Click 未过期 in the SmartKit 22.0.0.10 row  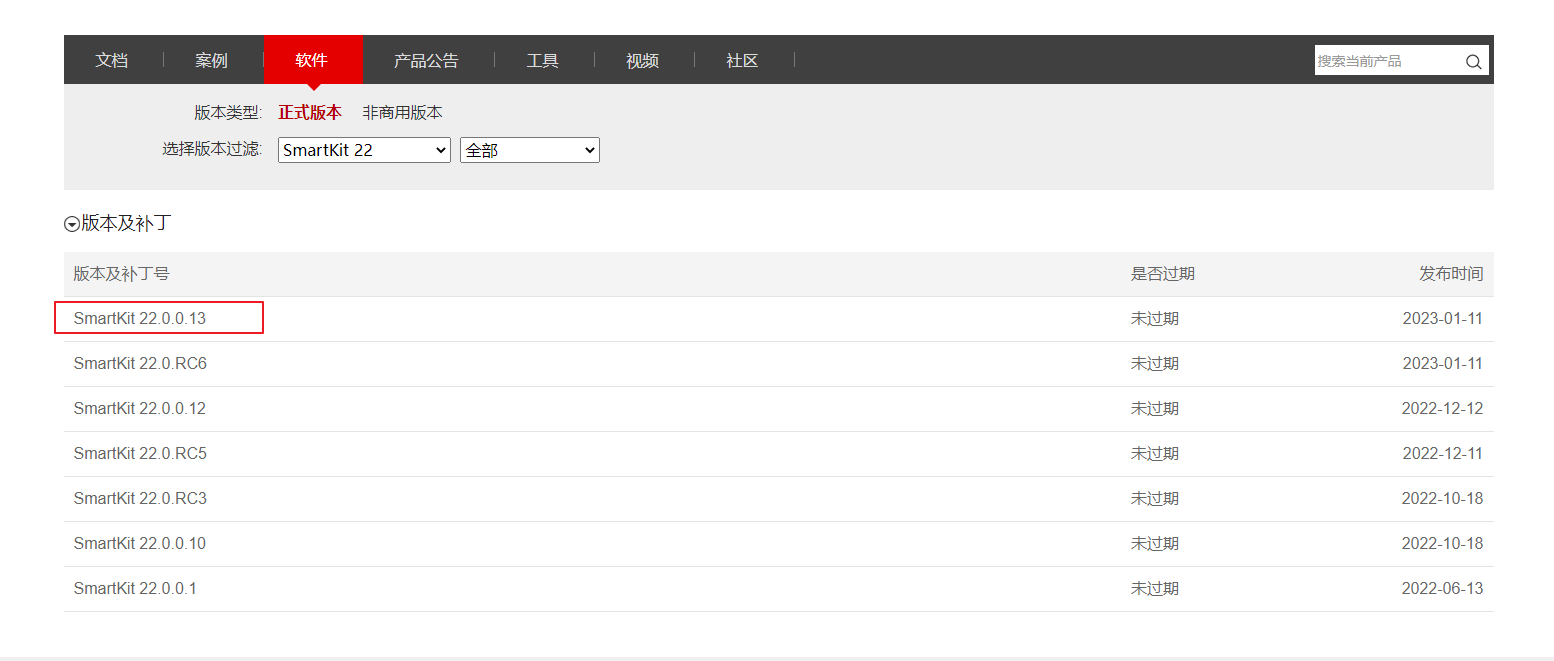(x=1155, y=544)
